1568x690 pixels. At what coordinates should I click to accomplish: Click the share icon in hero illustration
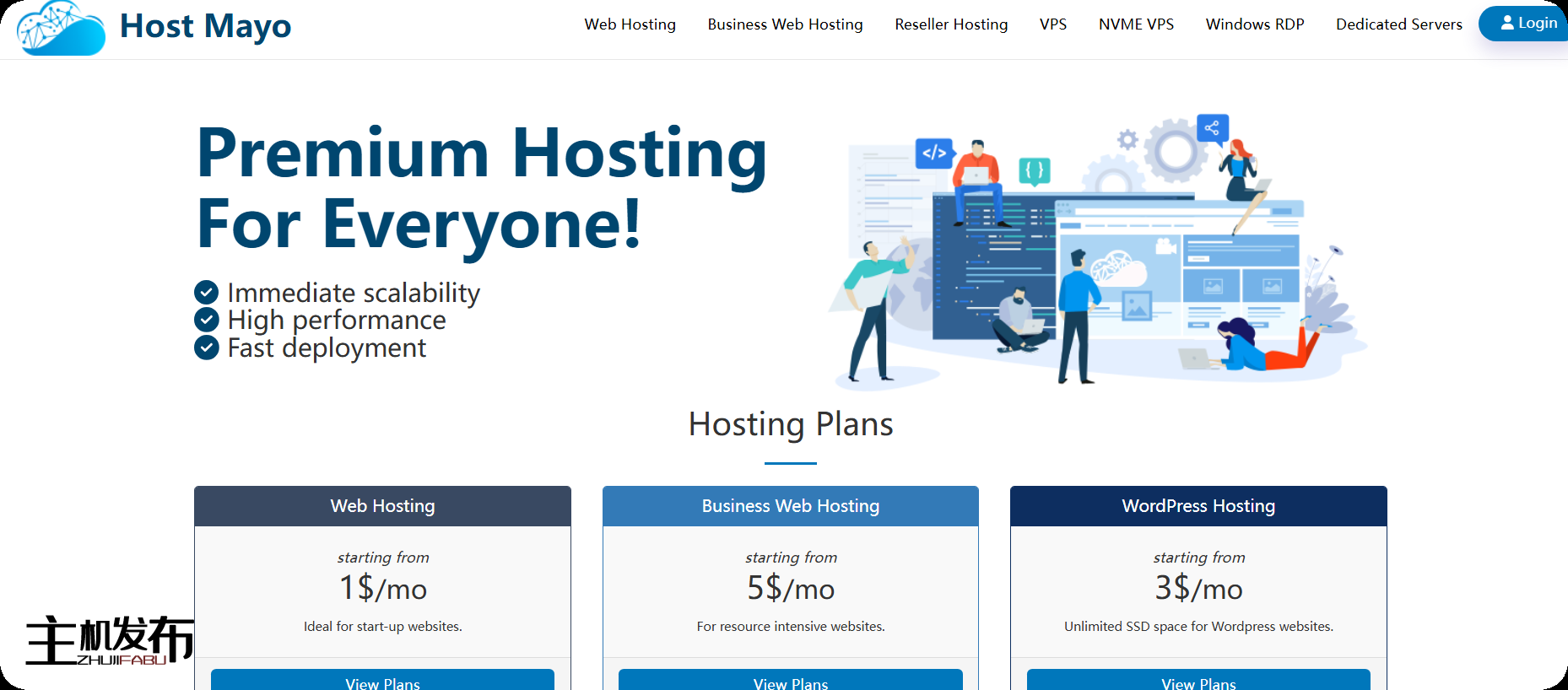[x=1212, y=128]
